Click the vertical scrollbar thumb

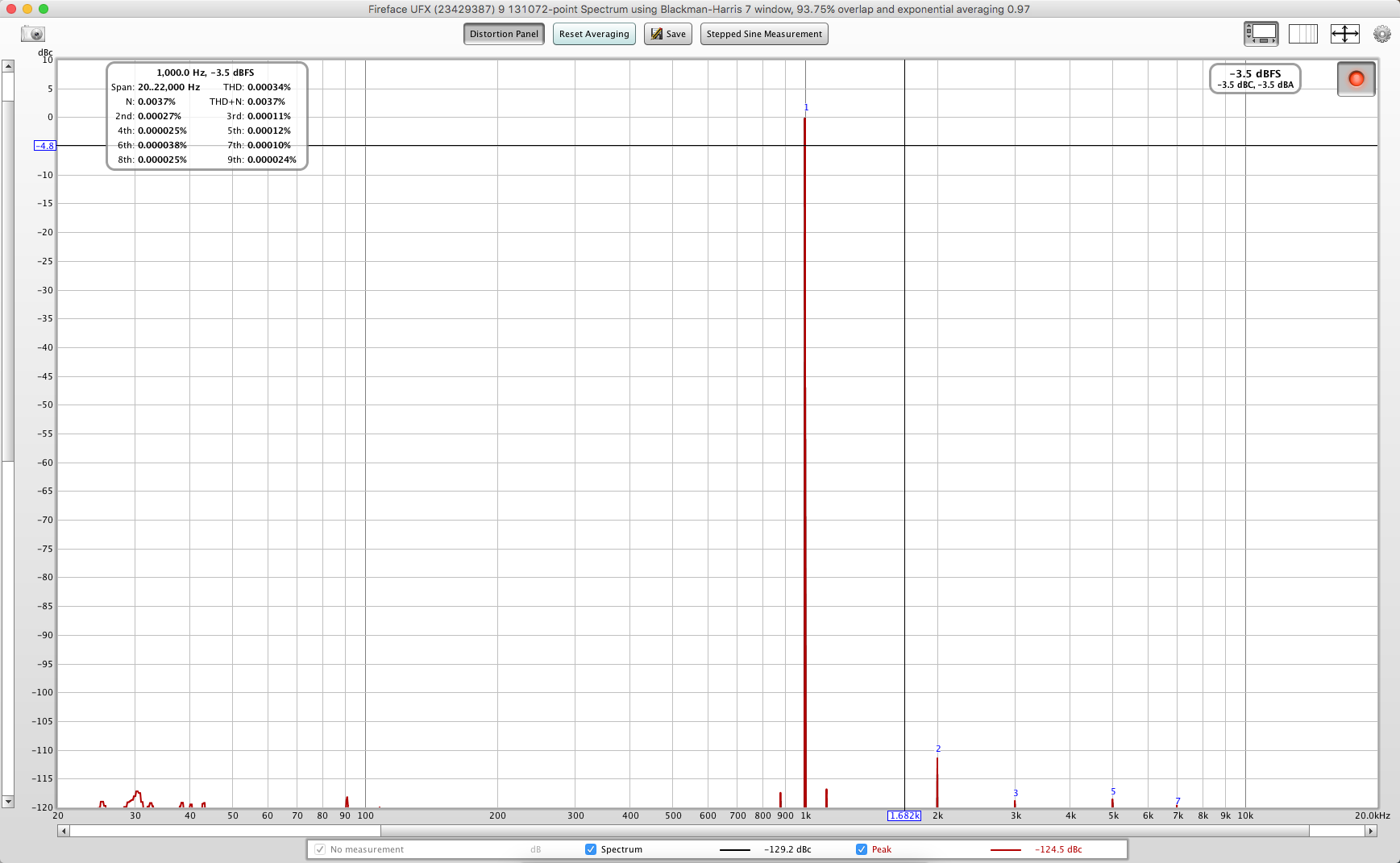pos(7,281)
